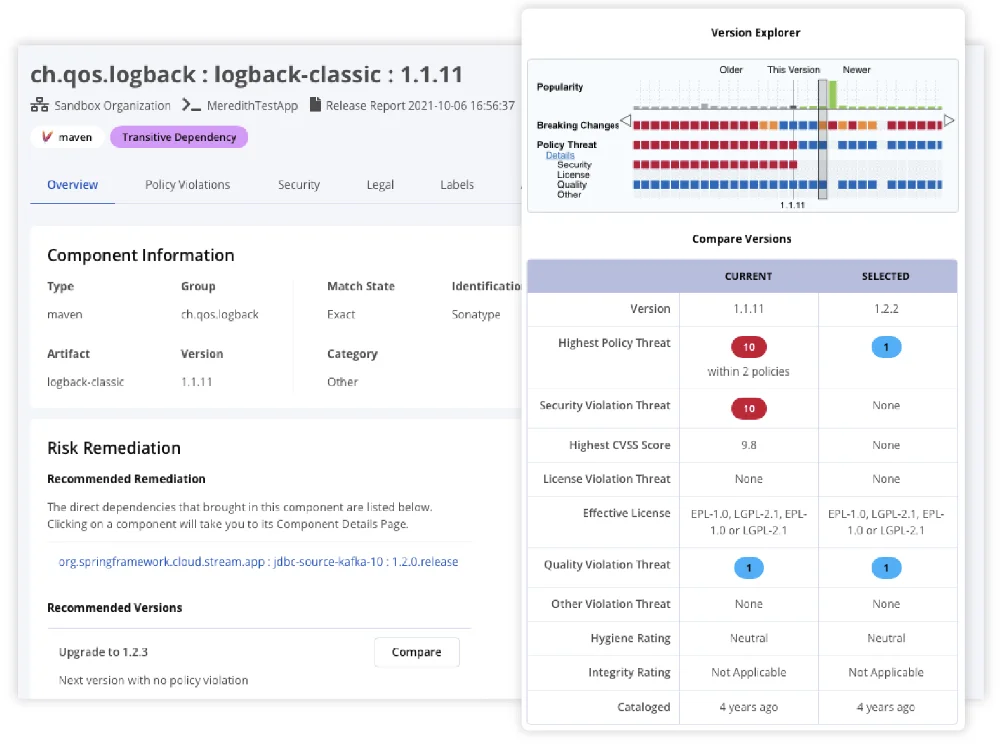Switch to the Overview tab
Screen dimensions: 1006x746
pyautogui.click(x=72, y=185)
